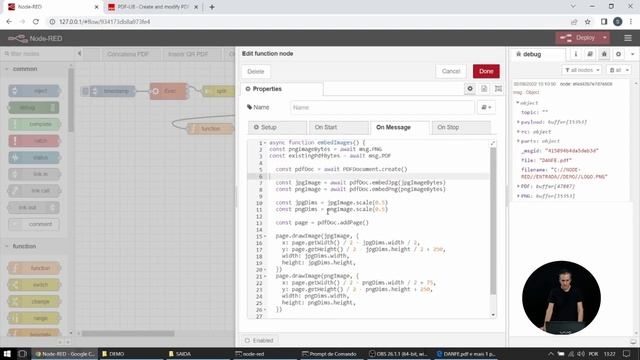Click the red Deploy button
The width and height of the screenshot is (640, 360).
pos(578,38)
